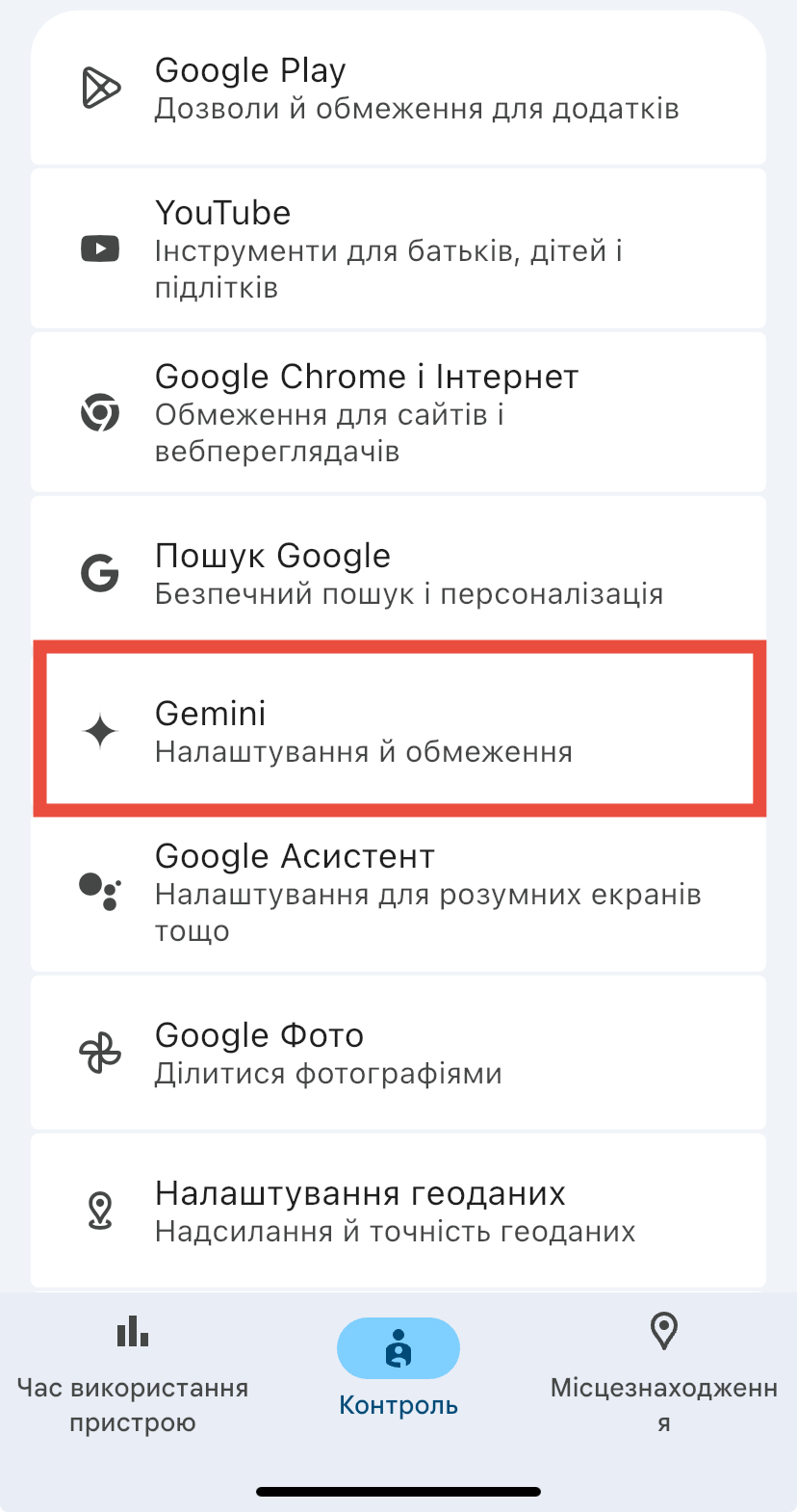Tap the YouTube play-button icon
This screenshot has width=797, height=1512.
[x=100, y=248]
